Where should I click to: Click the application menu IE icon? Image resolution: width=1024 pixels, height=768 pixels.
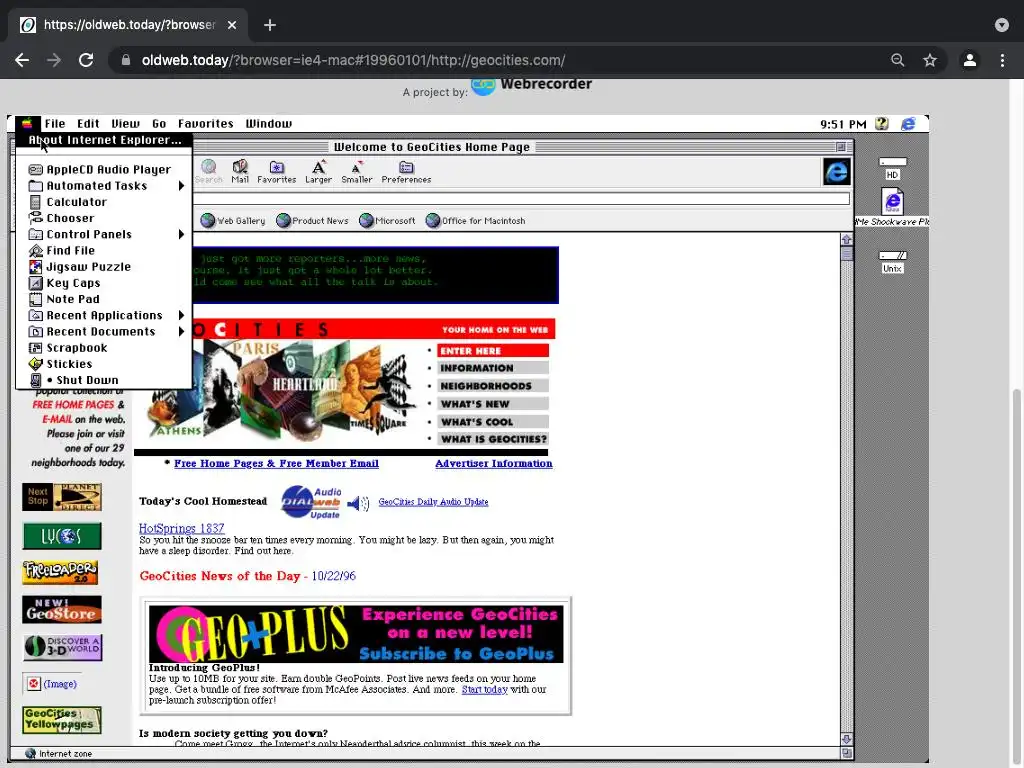click(908, 123)
